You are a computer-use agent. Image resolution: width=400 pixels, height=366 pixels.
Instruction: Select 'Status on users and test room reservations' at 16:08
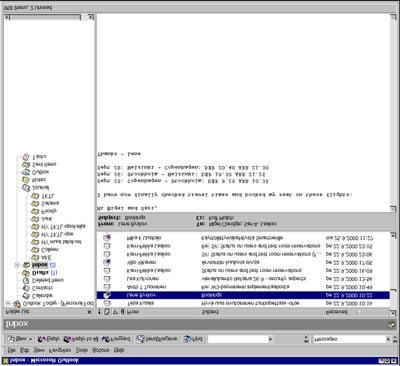pyautogui.click(x=243, y=271)
